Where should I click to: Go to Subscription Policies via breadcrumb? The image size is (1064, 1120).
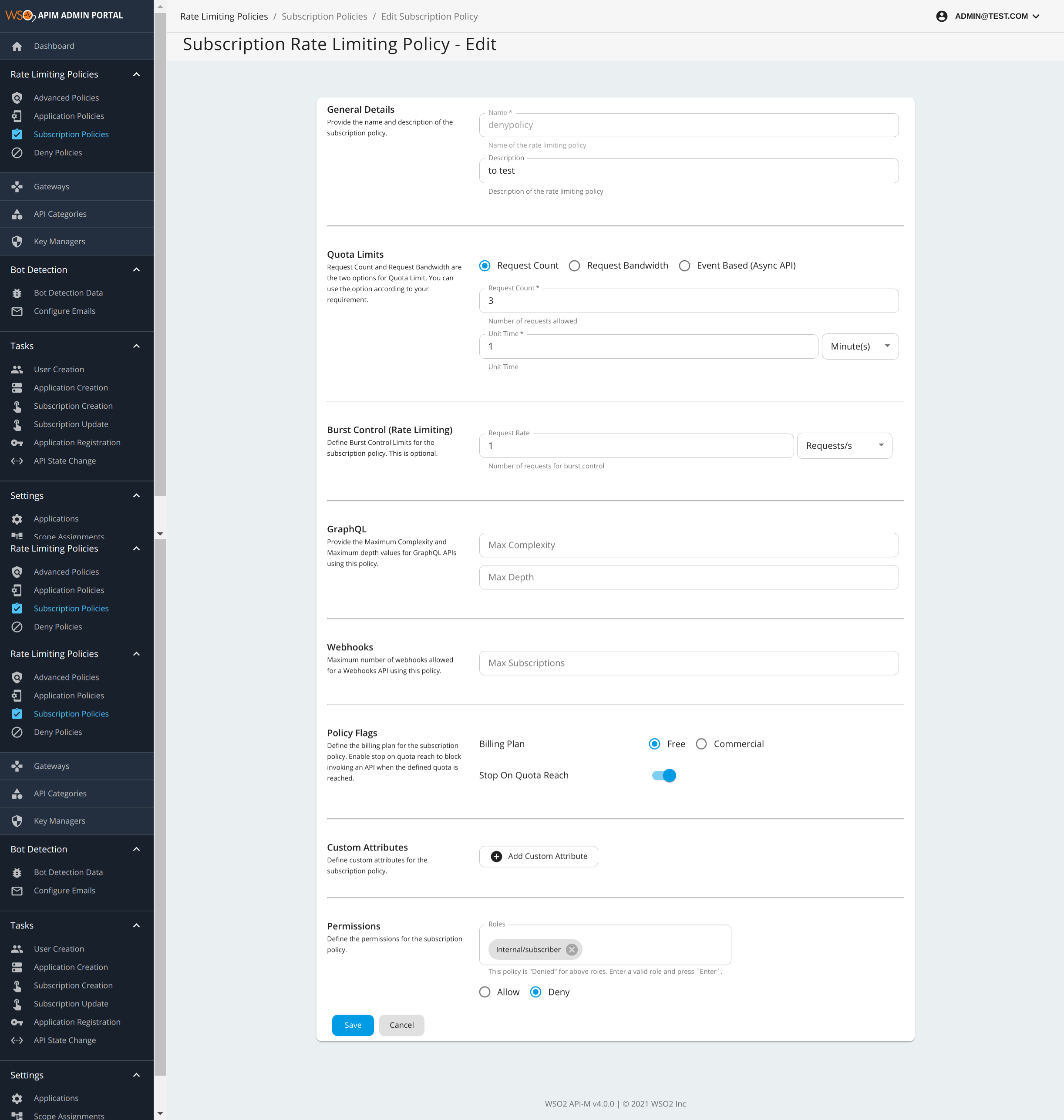pos(324,16)
